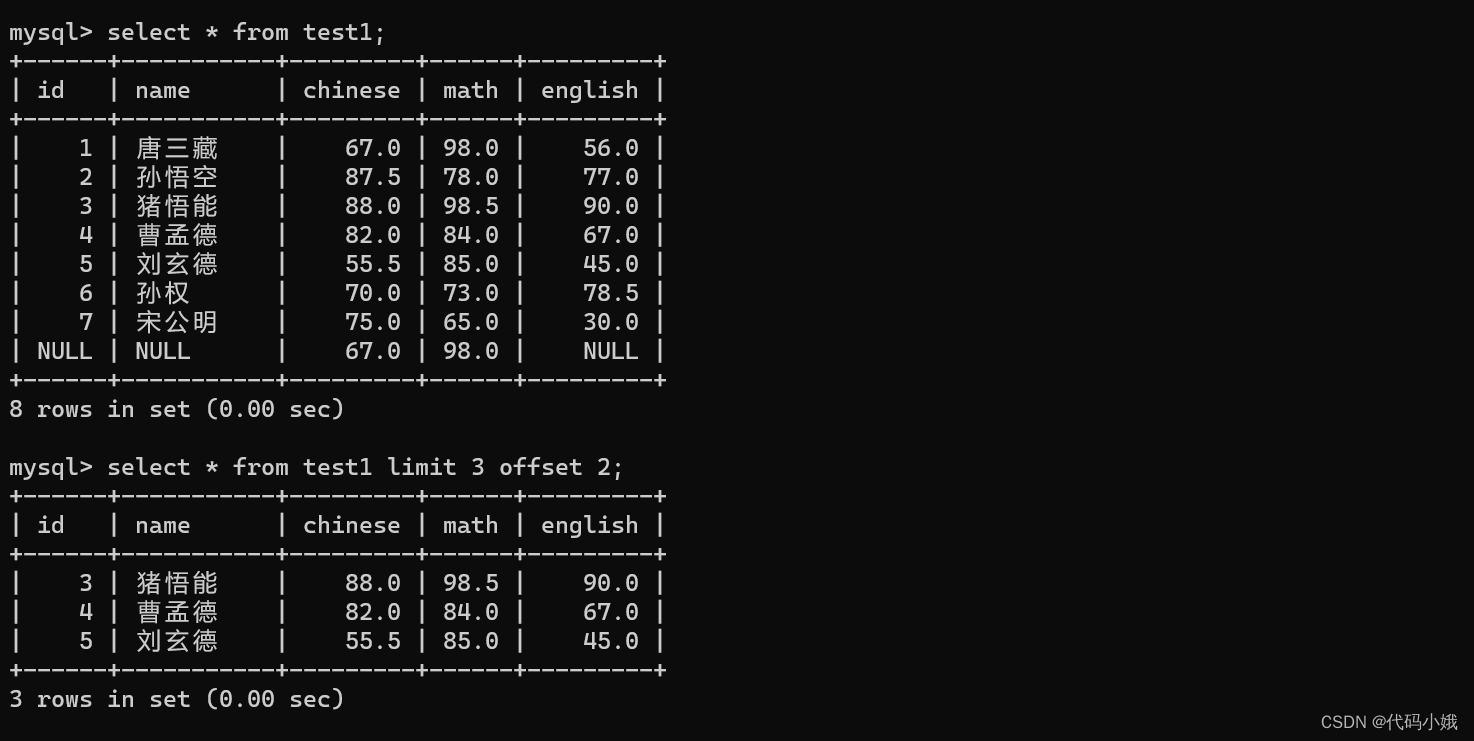This screenshot has width=1474, height=741.
Task: Click the first "select * from test1;" command
Action: [x=245, y=33]
